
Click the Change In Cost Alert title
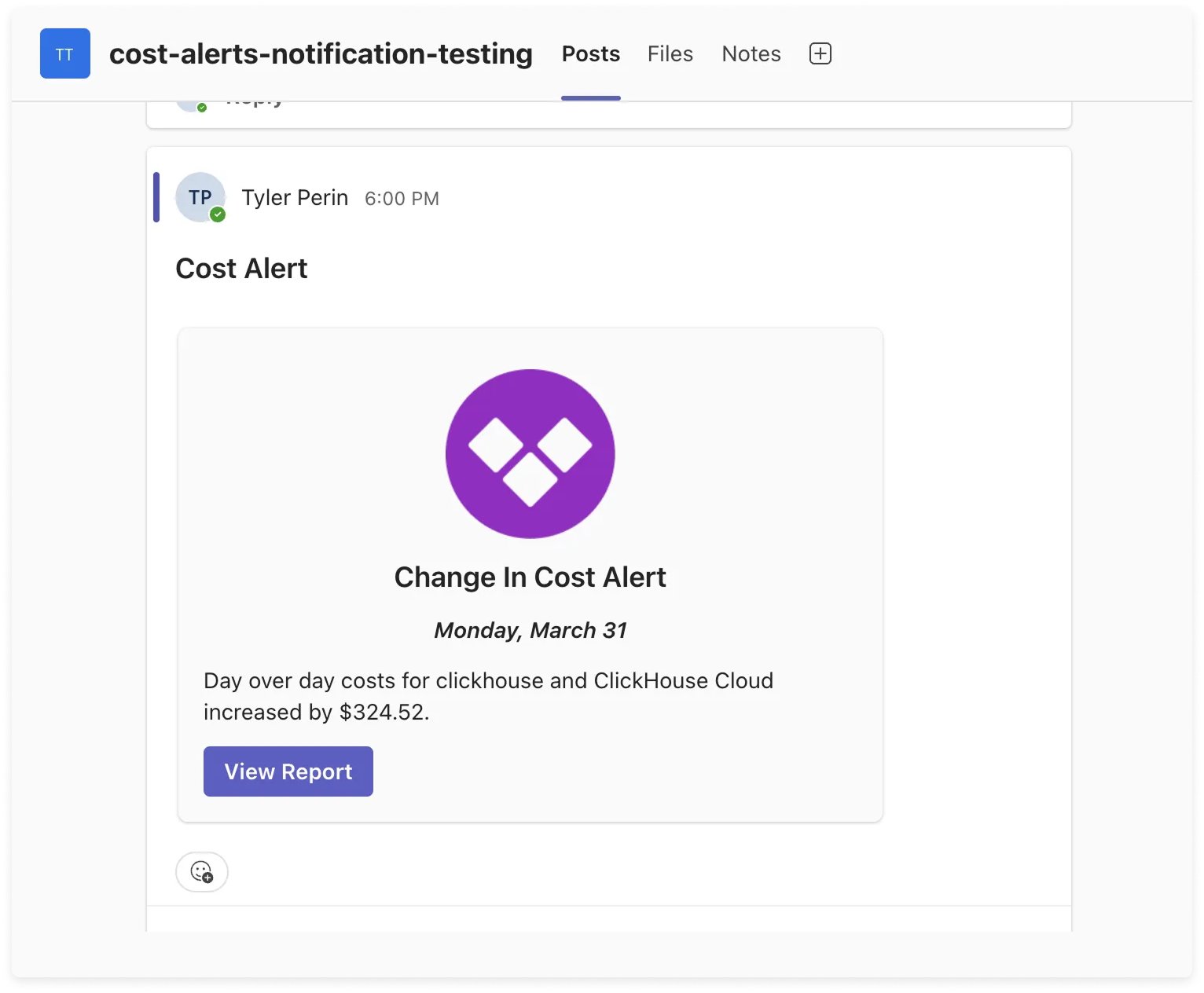click(530, 577)
